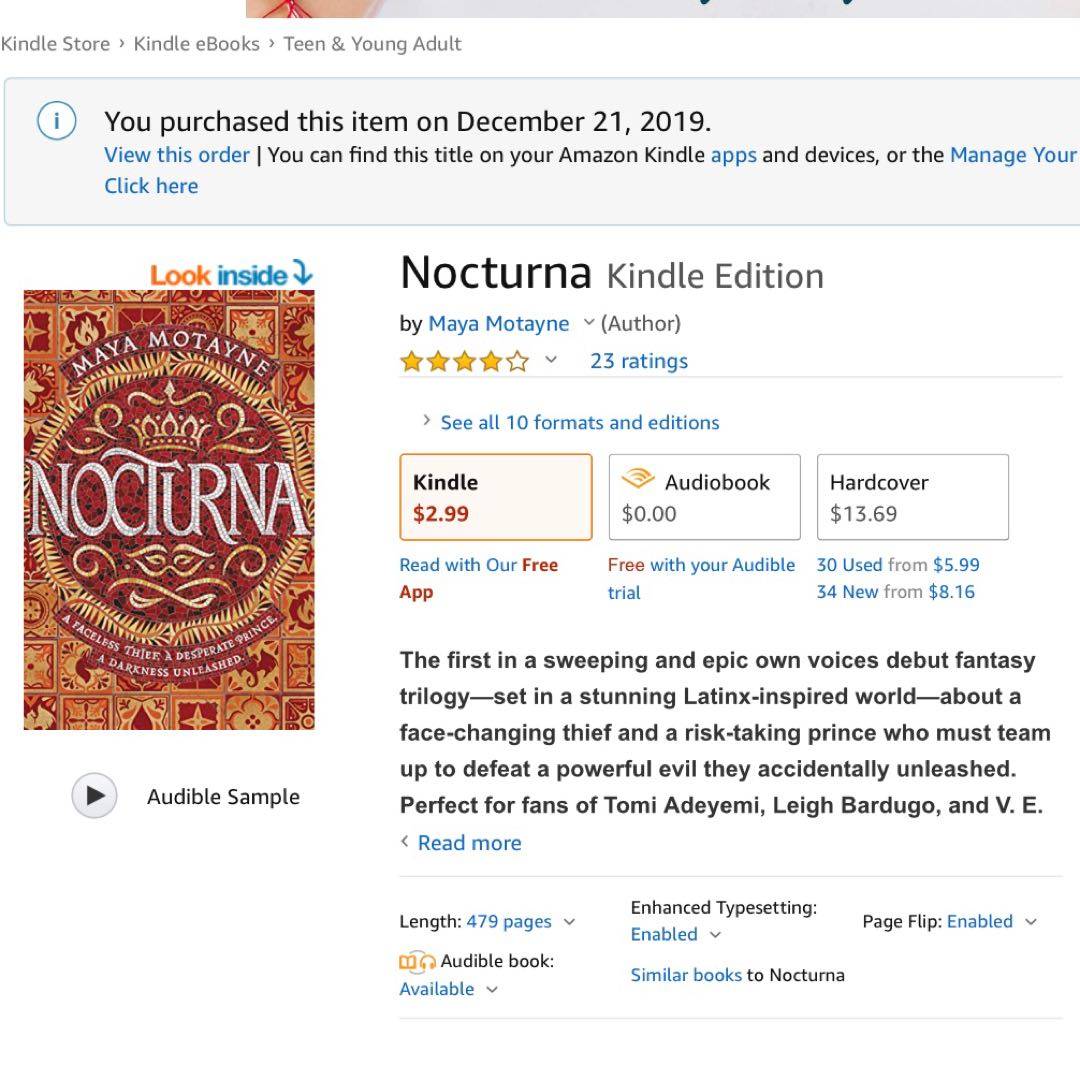Expand the Length 479 pages dropdown
Viewport: 1080px width, 1080px height.
tap(570, 922)
